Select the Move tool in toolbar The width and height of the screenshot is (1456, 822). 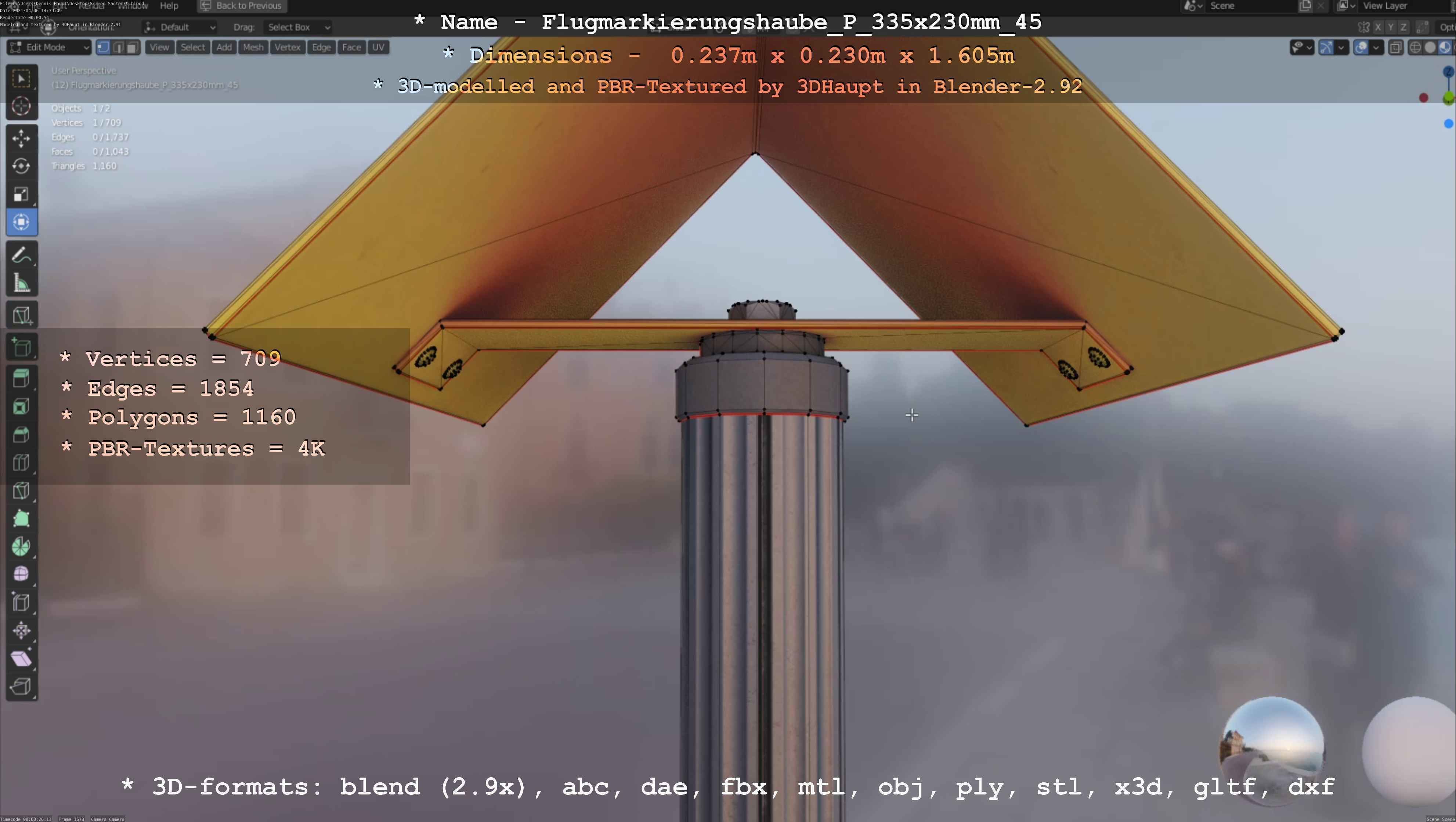[21, 138]
